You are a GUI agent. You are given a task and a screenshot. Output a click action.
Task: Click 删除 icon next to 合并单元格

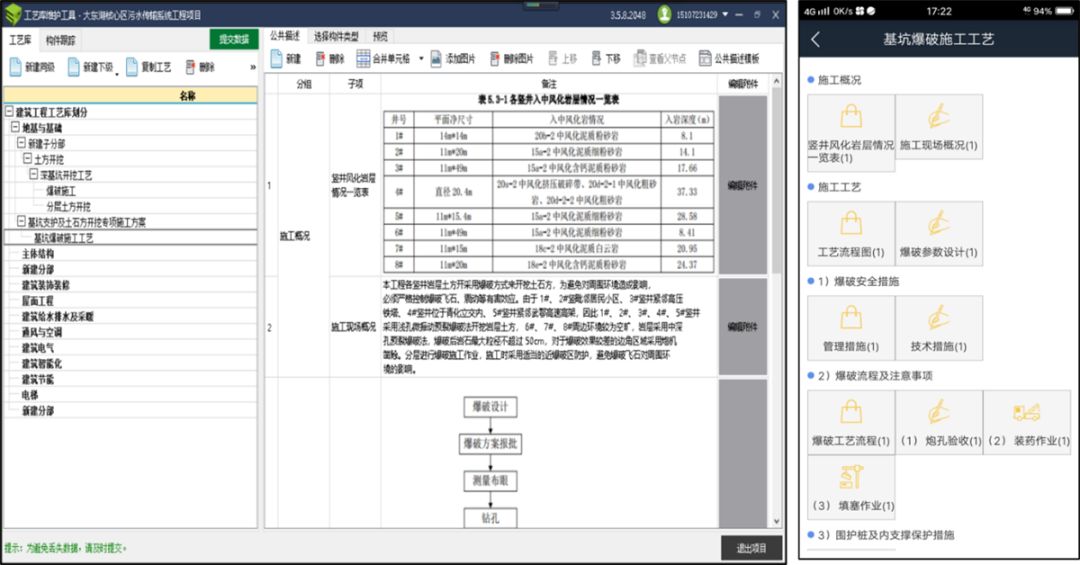(x=320, y=59)
